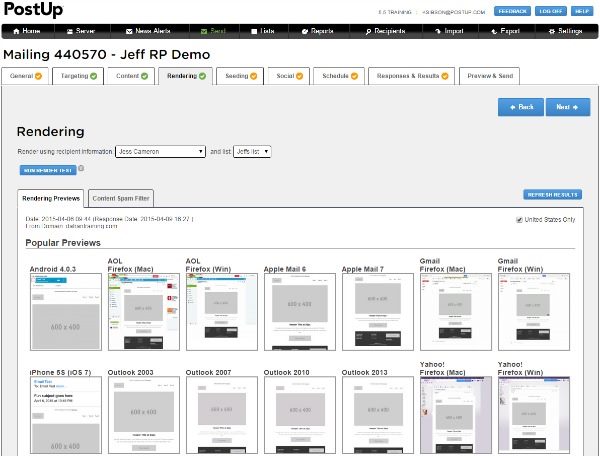Open the Apple Mail 7 preview thumbnail
The width and height of the screenshot is (600, 456).
[x=378, y=312]
